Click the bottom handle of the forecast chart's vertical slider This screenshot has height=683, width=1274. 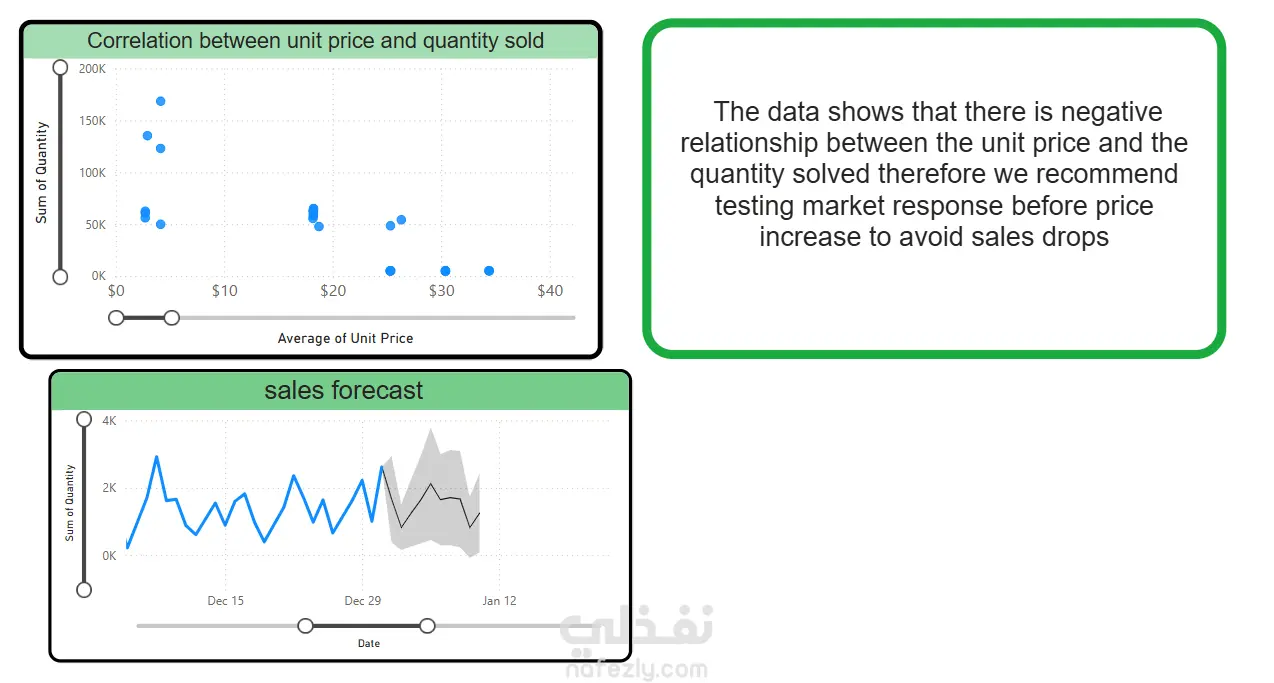tap(84, 590)
